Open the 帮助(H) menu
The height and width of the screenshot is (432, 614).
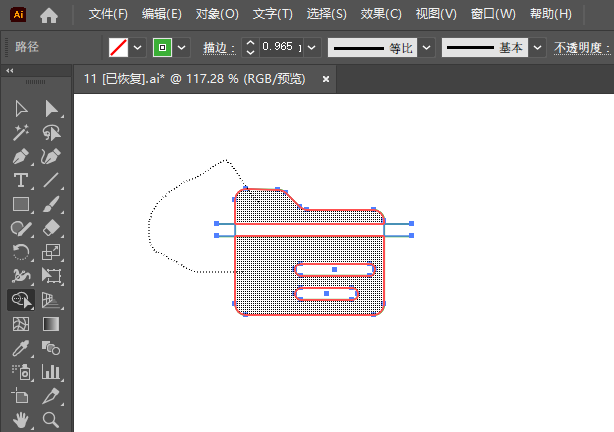click(551, 14)
